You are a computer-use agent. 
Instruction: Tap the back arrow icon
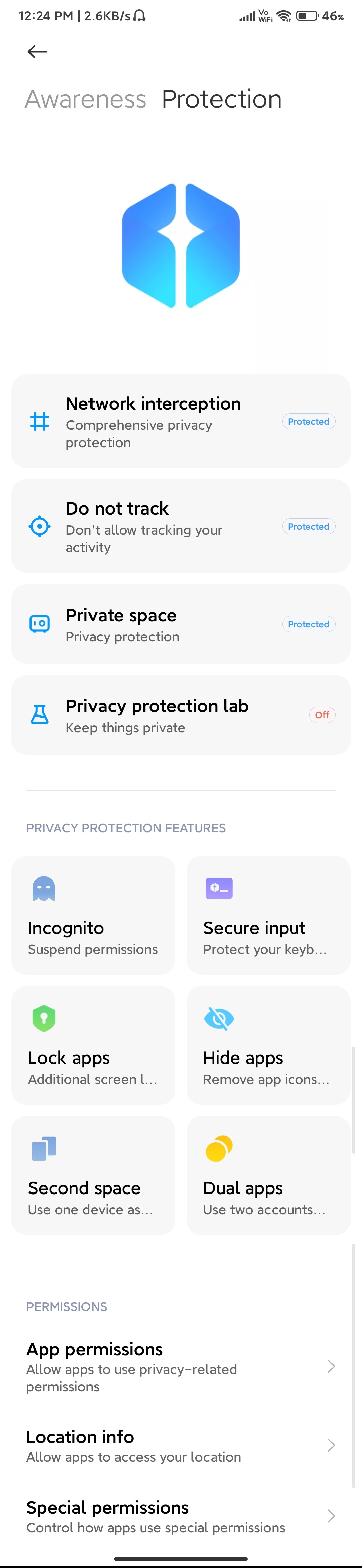tap(37, 52)
